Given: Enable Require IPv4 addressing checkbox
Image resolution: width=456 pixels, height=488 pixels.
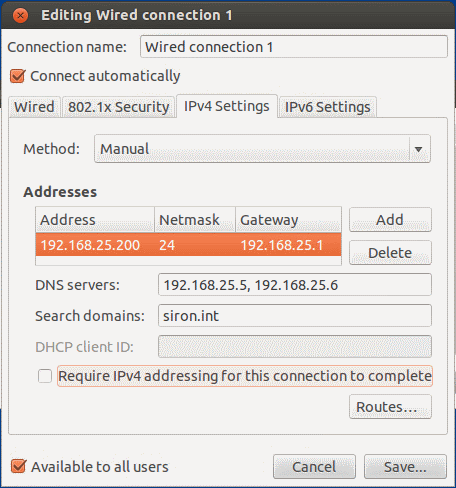Looking at the screenshot, I should (x=45, y=376).
